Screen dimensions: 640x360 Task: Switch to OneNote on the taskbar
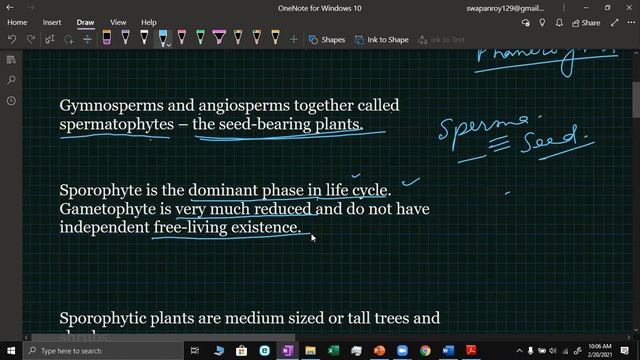(288, 351)
